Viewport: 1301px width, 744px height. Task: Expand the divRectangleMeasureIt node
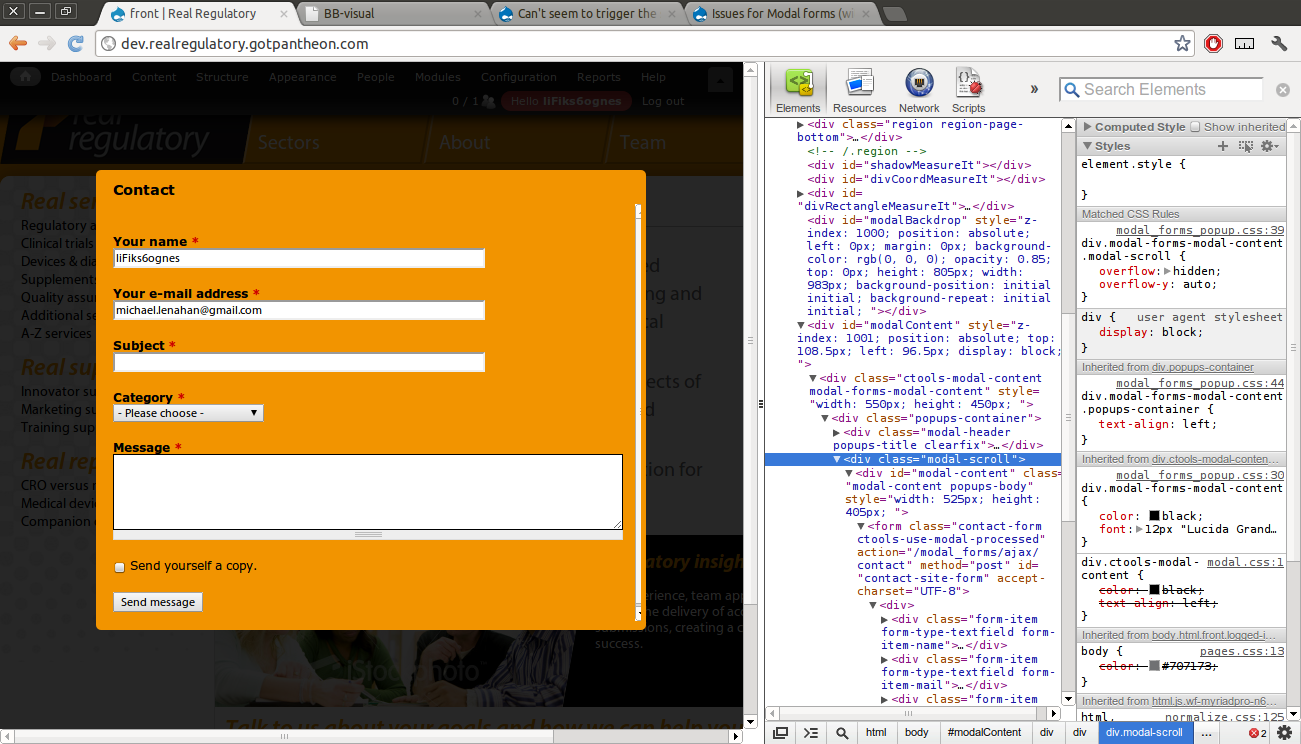(x=800, y=193)
